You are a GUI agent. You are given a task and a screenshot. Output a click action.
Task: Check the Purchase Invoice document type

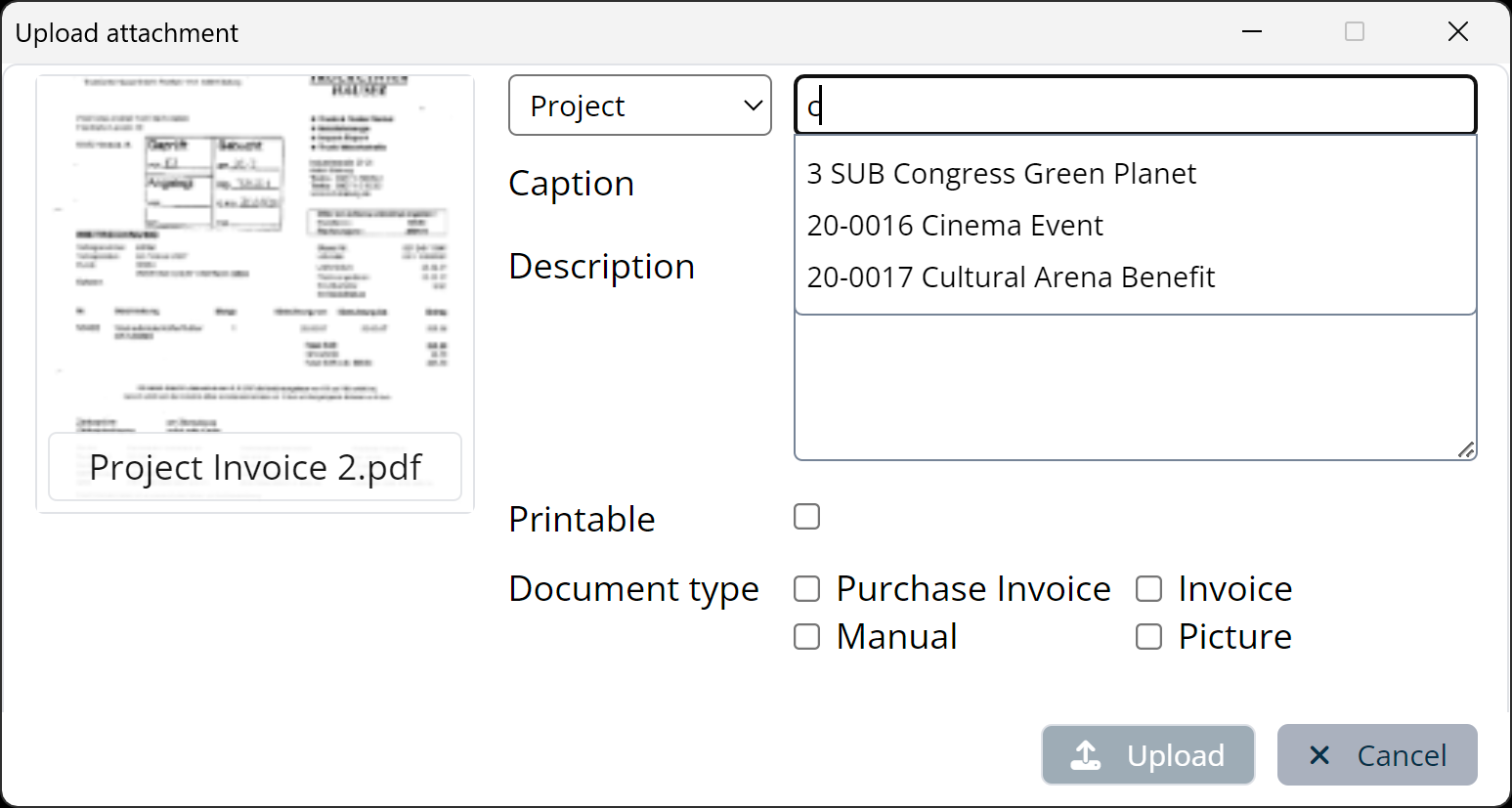[x=806, y=589]
